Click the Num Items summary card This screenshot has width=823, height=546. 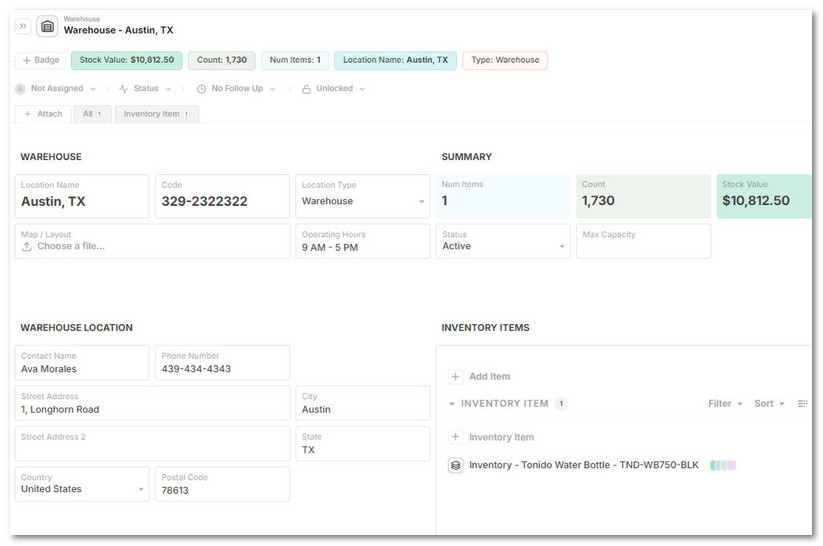503,196
